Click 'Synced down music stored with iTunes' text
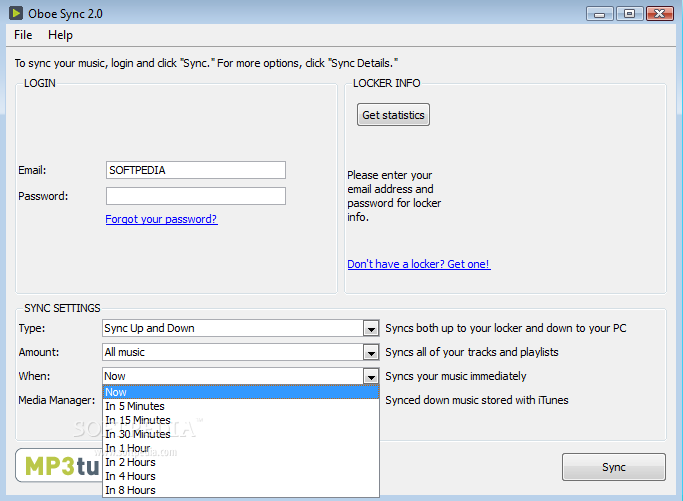Image resolution: width=683 pixels, height=501 pixels. [477, 400]
